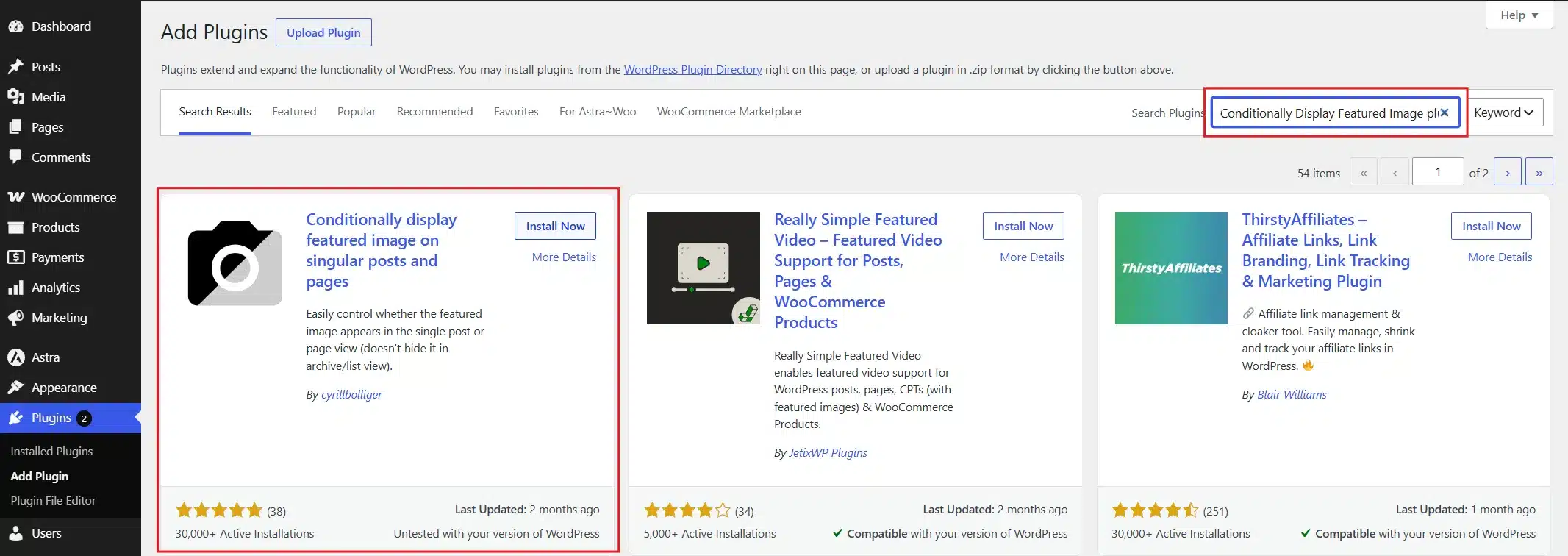
Task: Open the For Astra~Woo tab
Action: (598, 112)
